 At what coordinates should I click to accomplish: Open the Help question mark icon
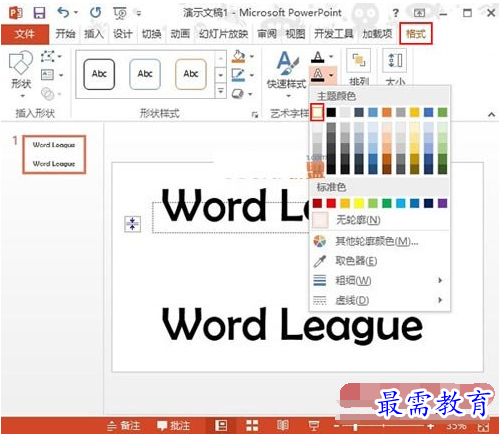click(x=395, y=13)
